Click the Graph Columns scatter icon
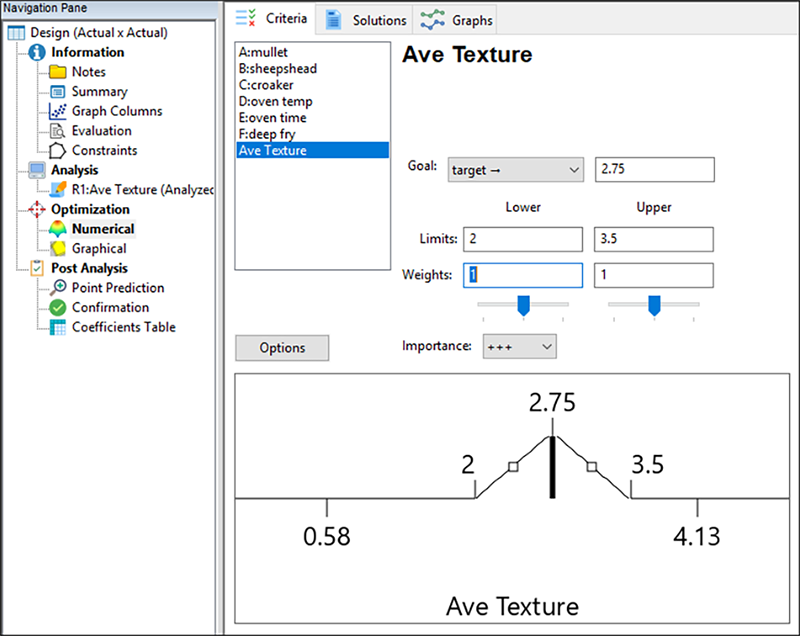 [57, 111]
